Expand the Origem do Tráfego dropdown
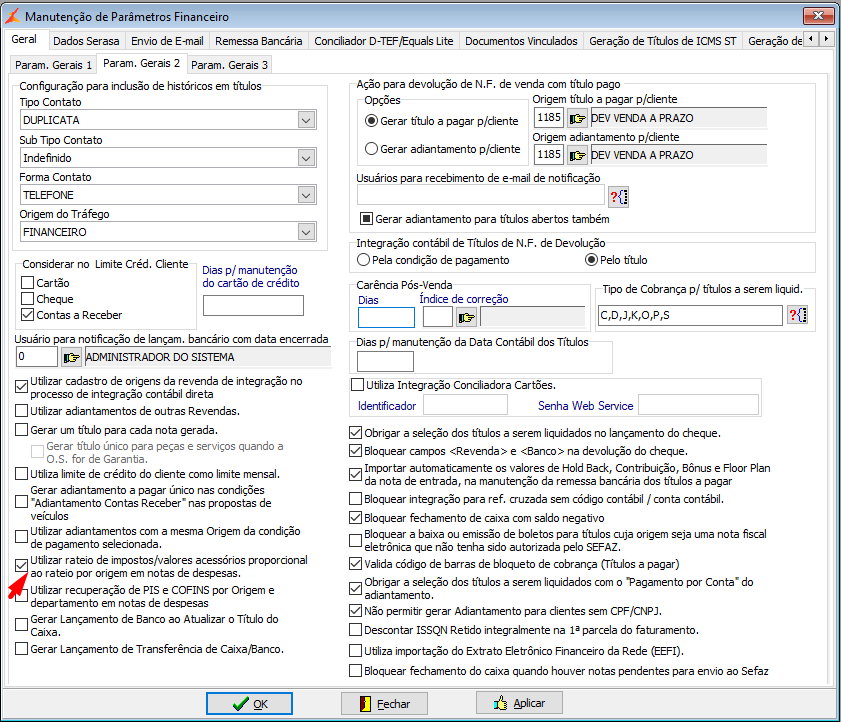The height and width of the screenshot is (722, 841). 306,232
